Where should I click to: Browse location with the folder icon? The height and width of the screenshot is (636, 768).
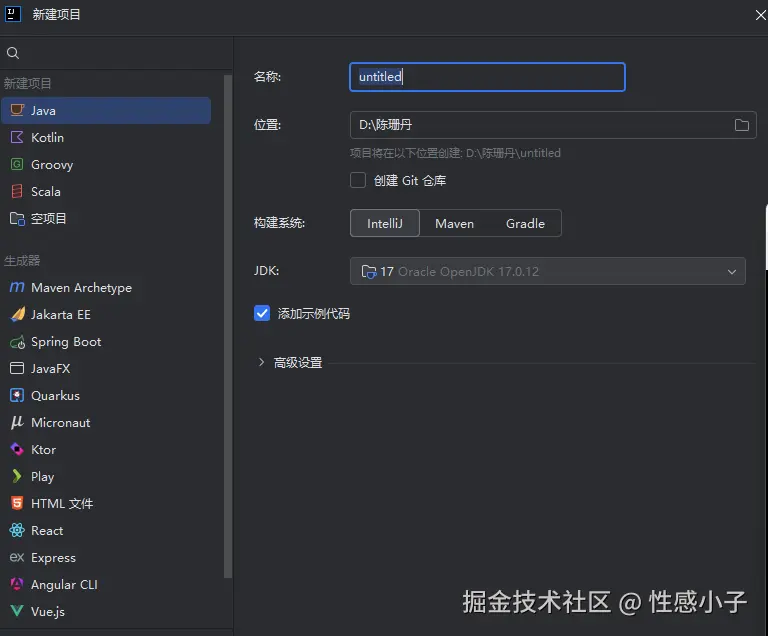click(x=742, y=125)
